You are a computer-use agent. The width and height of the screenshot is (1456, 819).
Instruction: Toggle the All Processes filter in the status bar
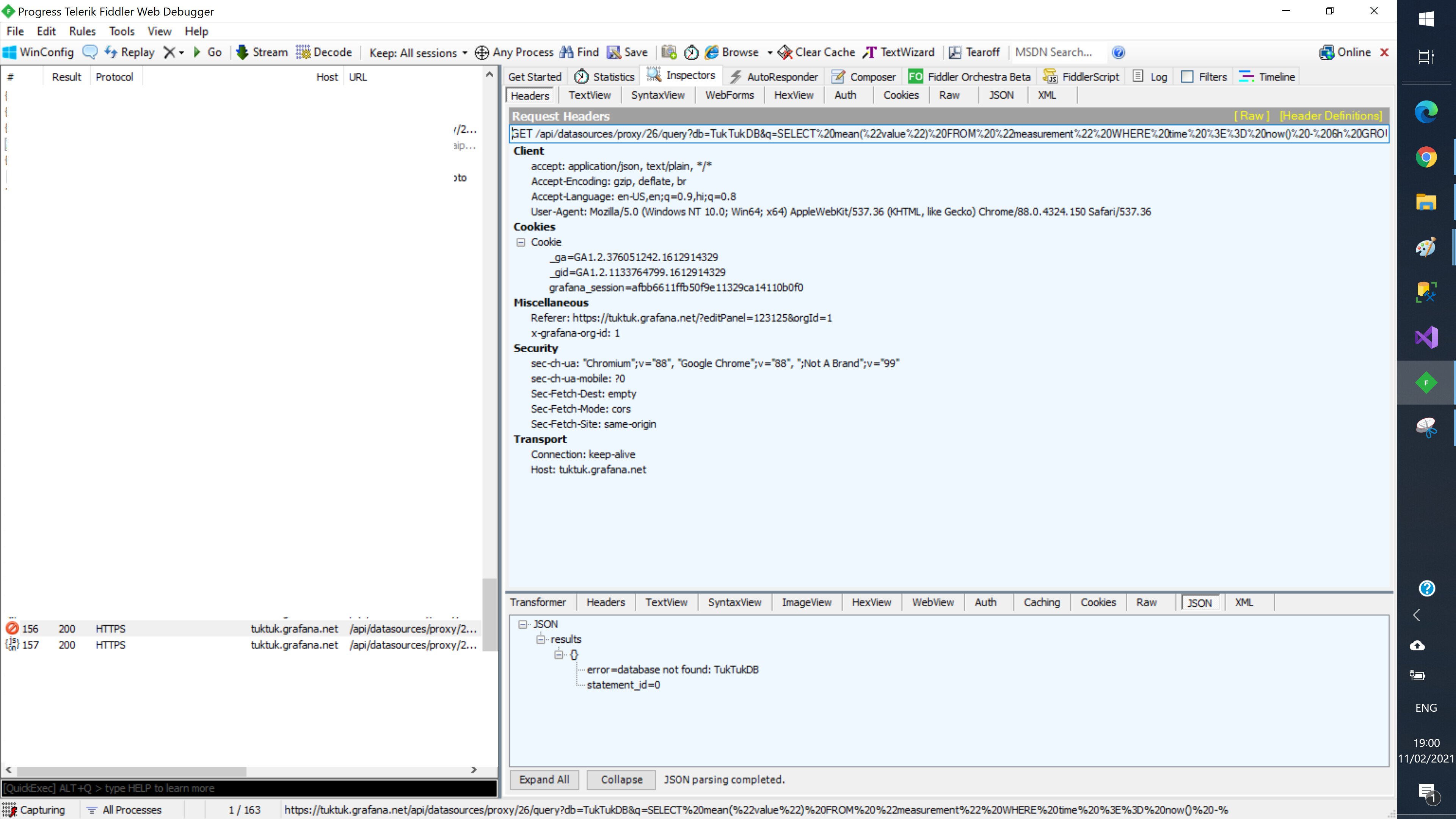click(x=124, y=810)
